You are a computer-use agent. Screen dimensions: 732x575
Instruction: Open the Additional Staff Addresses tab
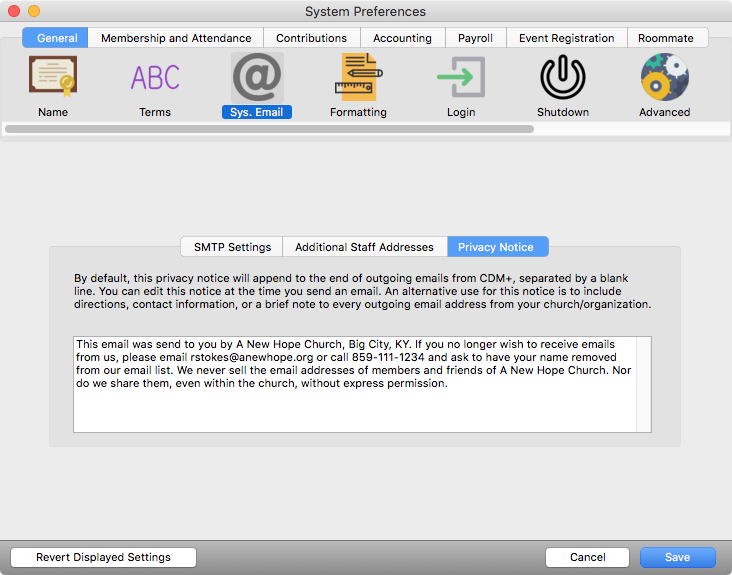click(364, 247)
